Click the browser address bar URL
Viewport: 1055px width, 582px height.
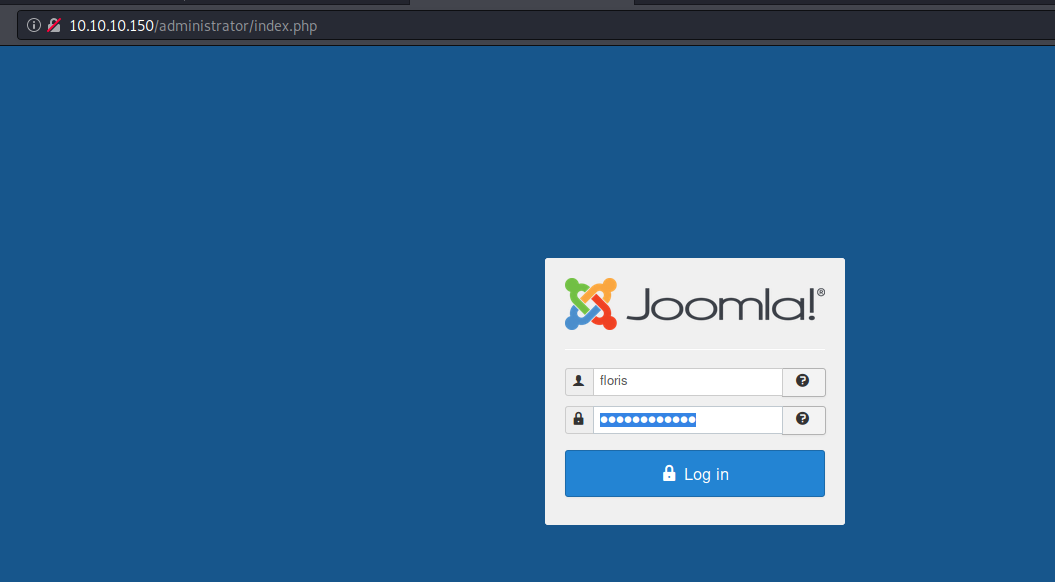pyautogui.click(x=193, y=26)
